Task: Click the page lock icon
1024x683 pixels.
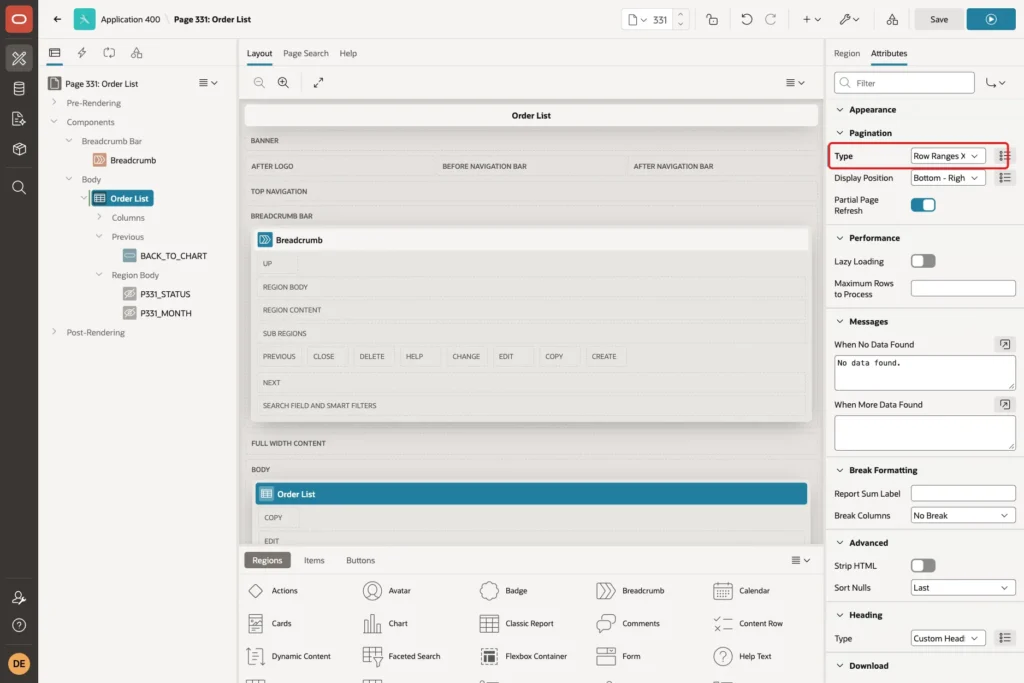Action: (x=712, y=20)
